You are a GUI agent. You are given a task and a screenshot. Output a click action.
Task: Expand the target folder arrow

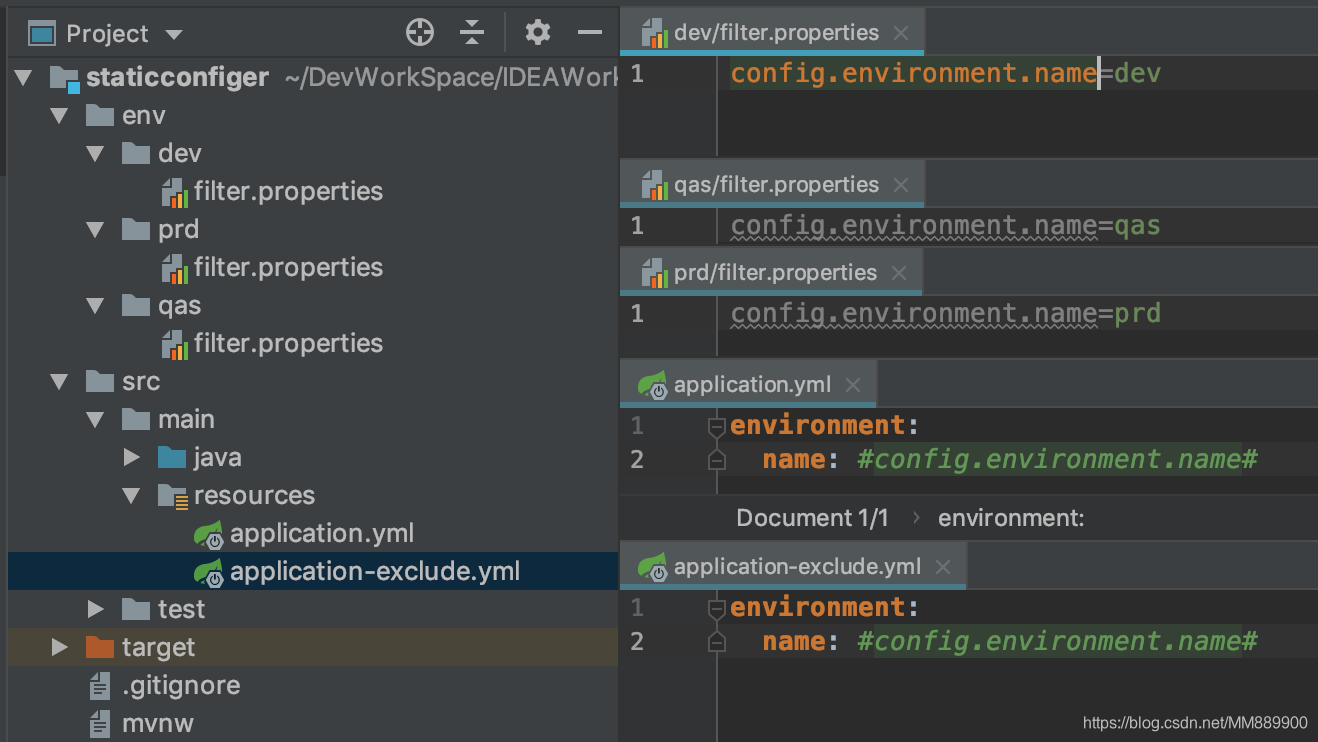click(59, 647)
